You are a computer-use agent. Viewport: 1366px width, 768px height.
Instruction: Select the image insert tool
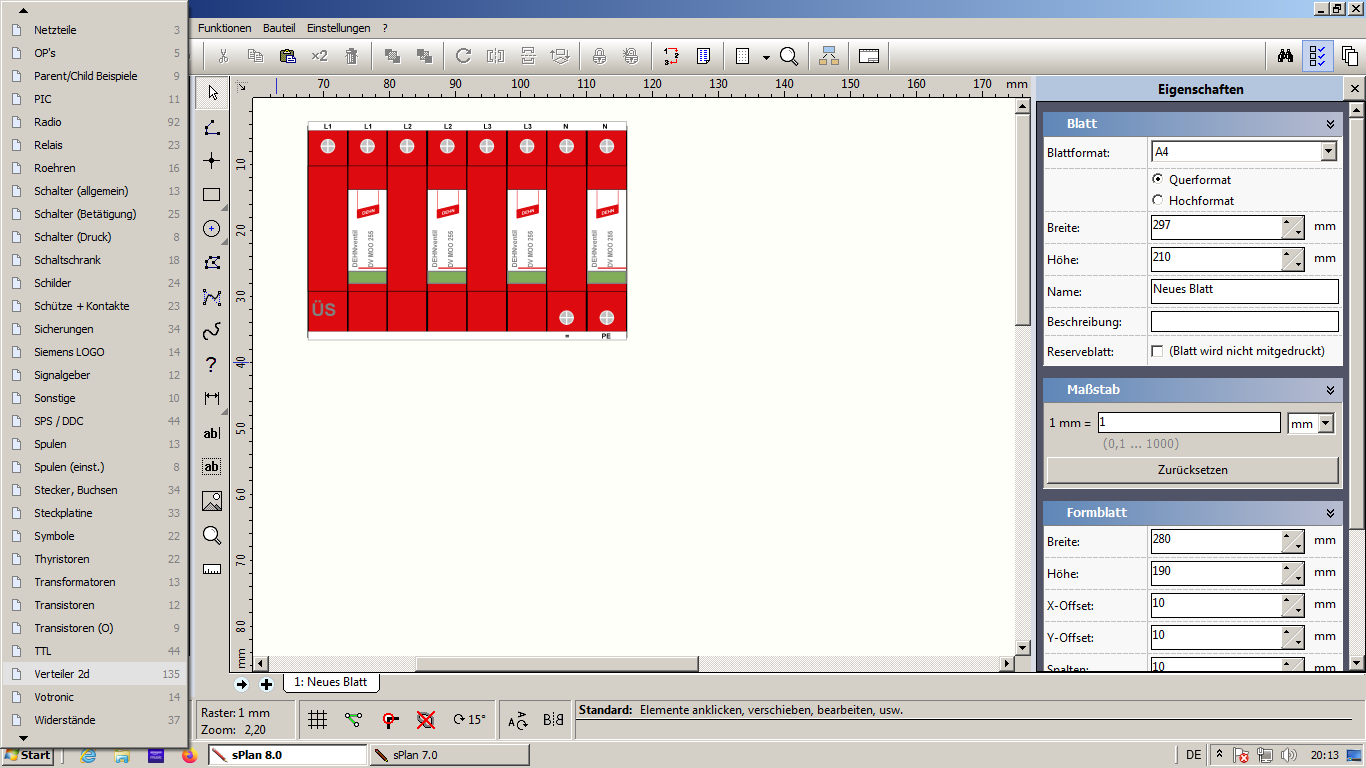(212, 501)
